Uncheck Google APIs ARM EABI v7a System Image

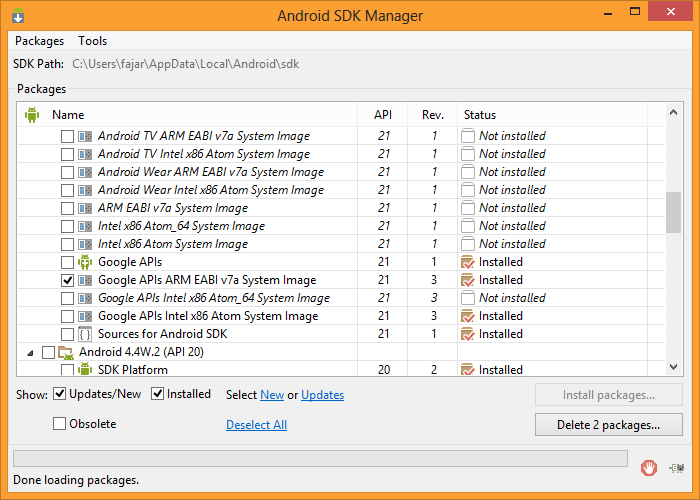(67, 280)
